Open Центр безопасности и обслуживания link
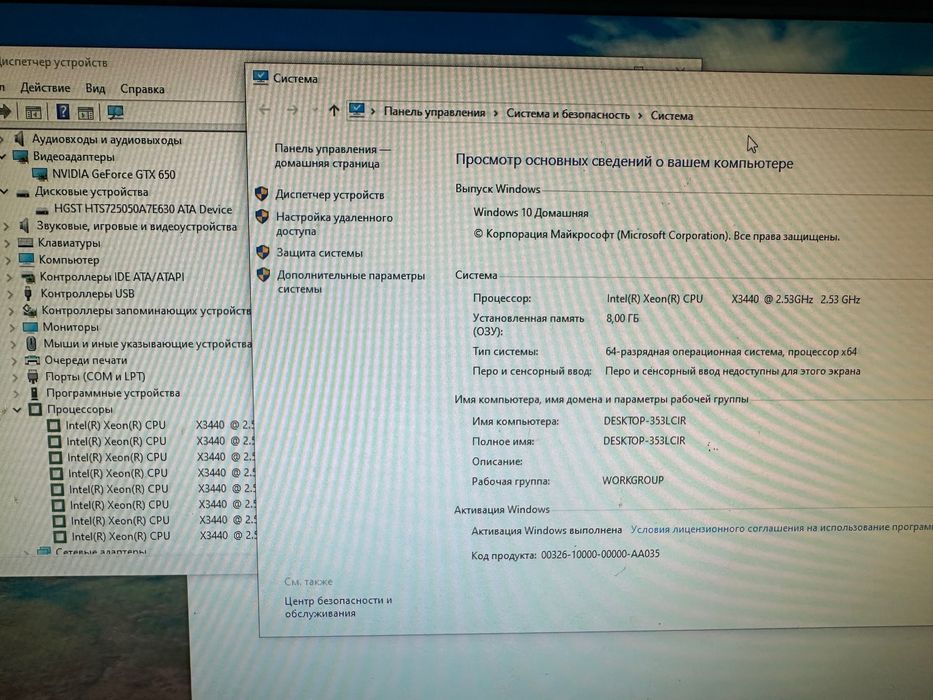This screenshot has height=700, width=933. 338,606
